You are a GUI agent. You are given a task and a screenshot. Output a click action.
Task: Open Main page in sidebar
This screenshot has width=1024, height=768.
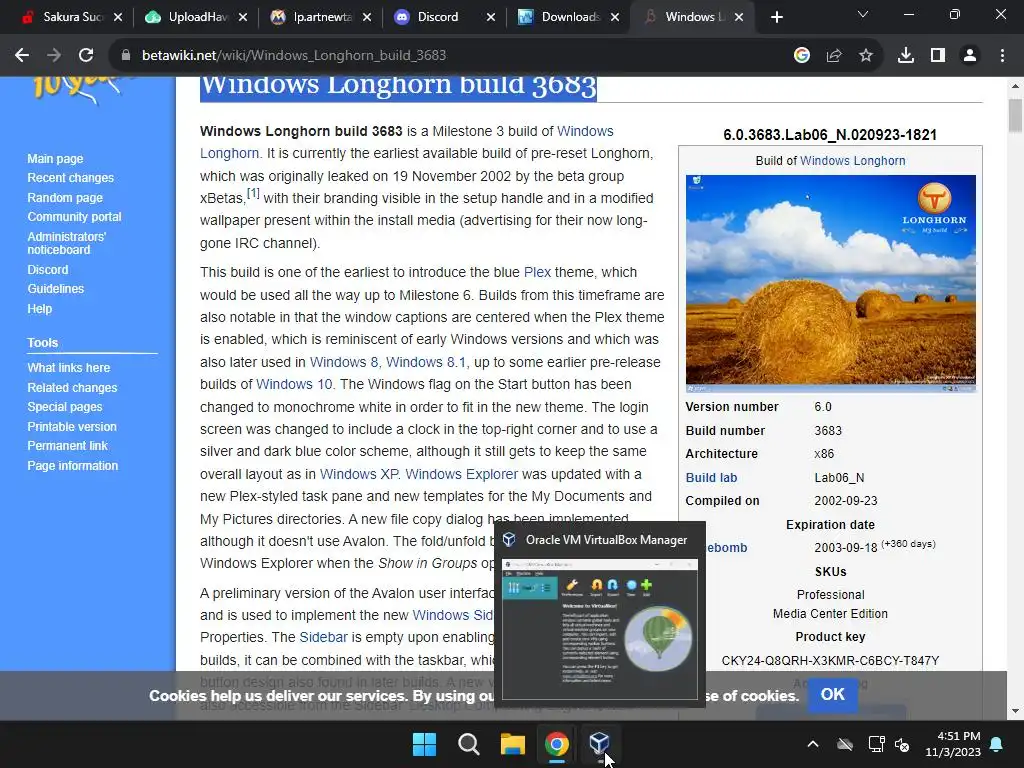(55, 159)
